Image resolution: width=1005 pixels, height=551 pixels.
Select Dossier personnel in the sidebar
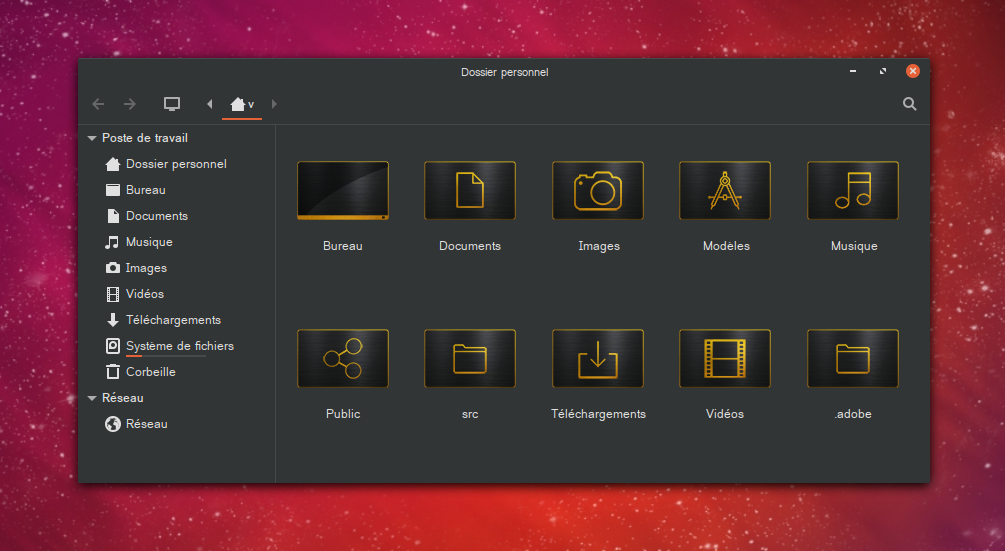coord(166,164)
